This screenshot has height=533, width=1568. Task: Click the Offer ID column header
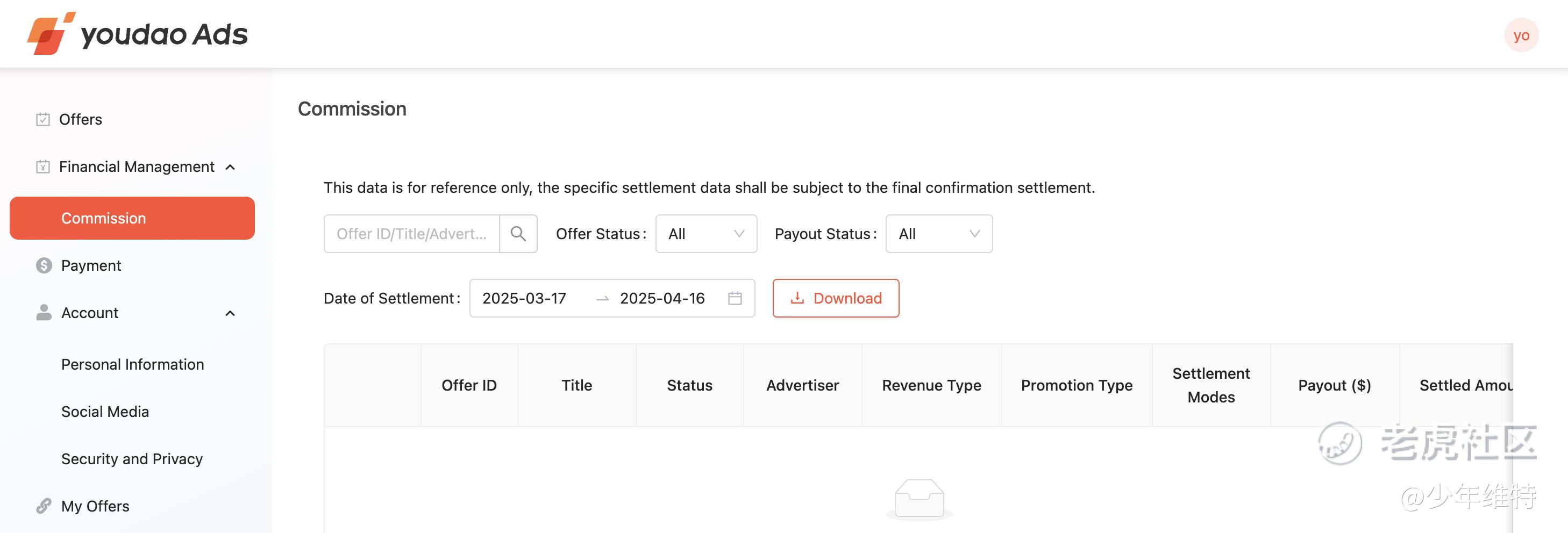pos(469,385)
